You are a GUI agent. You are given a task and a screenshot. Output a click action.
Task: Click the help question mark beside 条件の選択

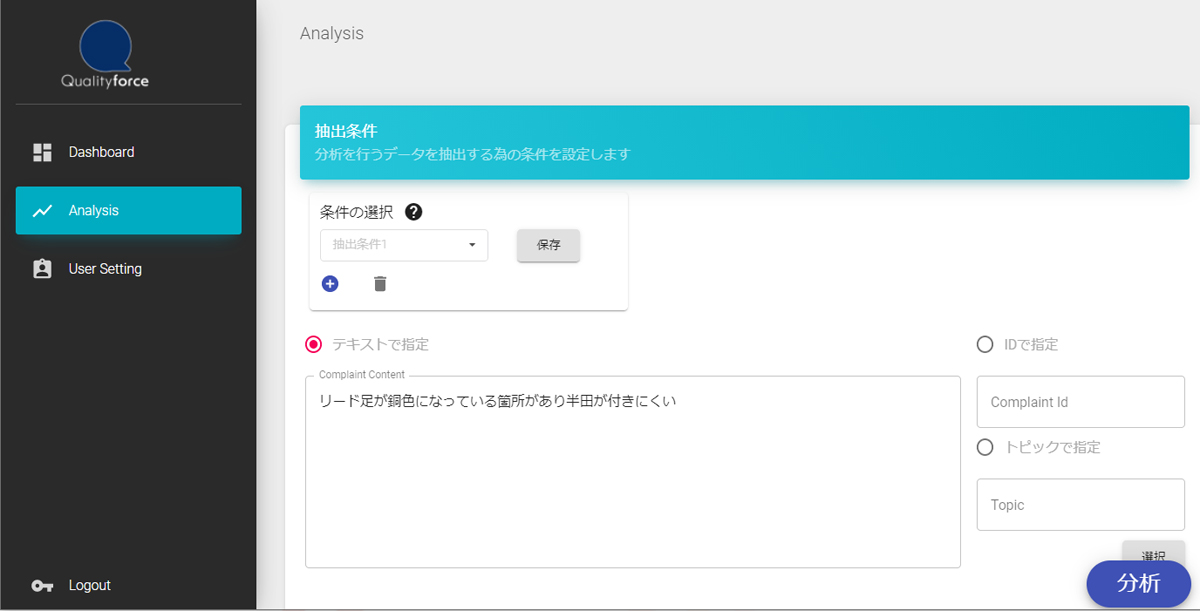click(x=413, y=212)
